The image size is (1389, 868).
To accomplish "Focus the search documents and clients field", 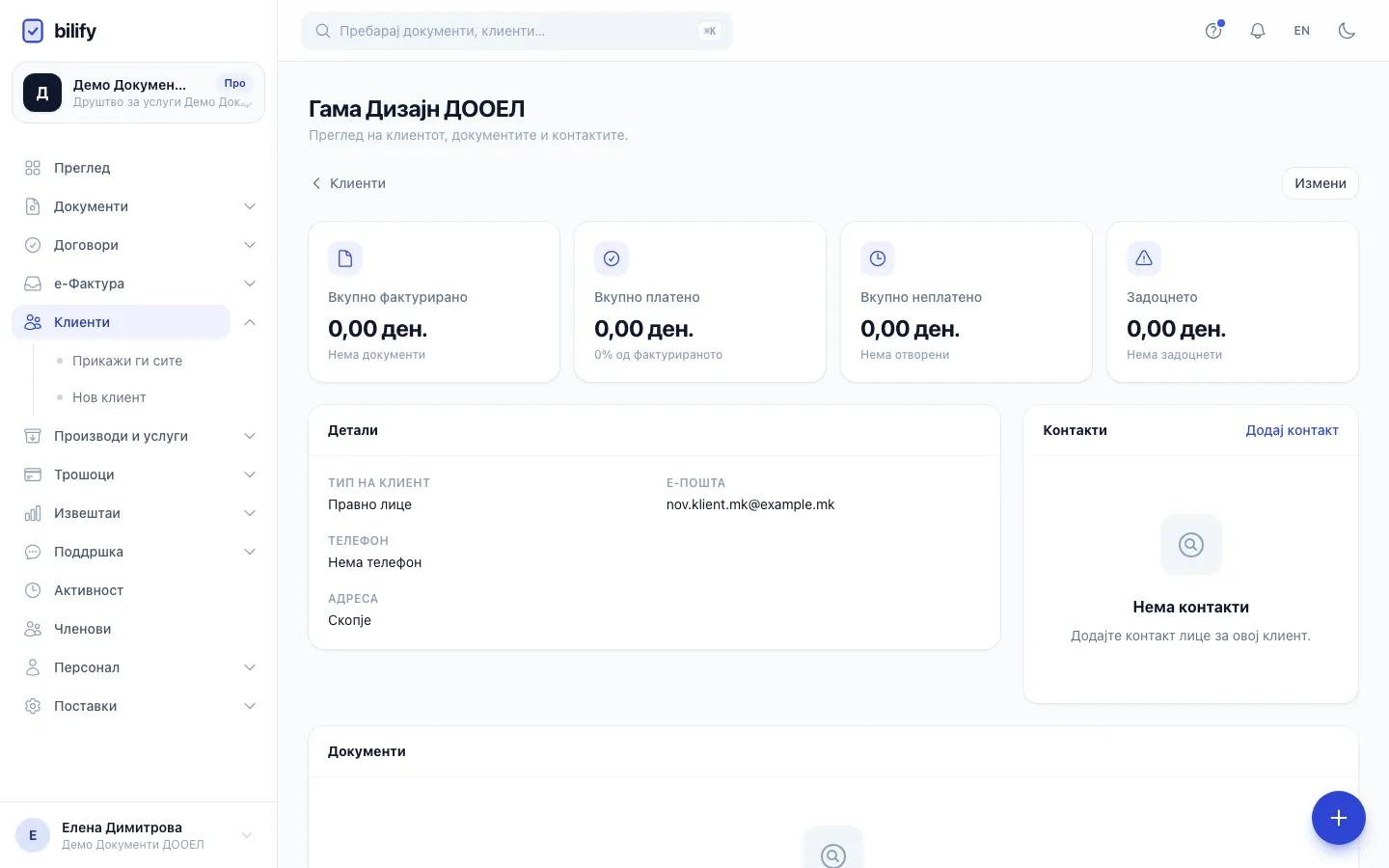I will click(517, 31).
